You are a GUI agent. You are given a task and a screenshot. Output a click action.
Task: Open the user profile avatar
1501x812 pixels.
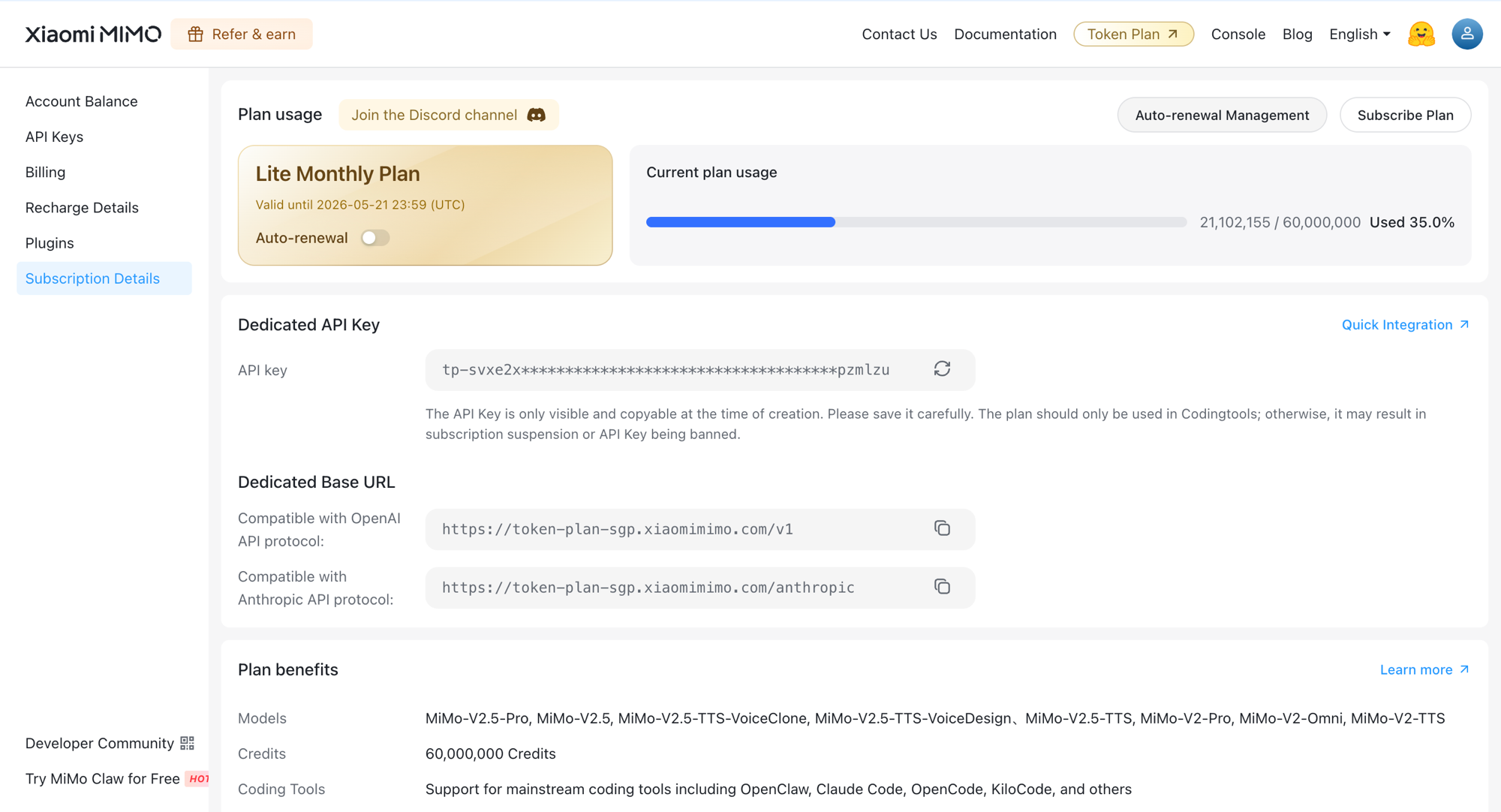(1466, 34)
